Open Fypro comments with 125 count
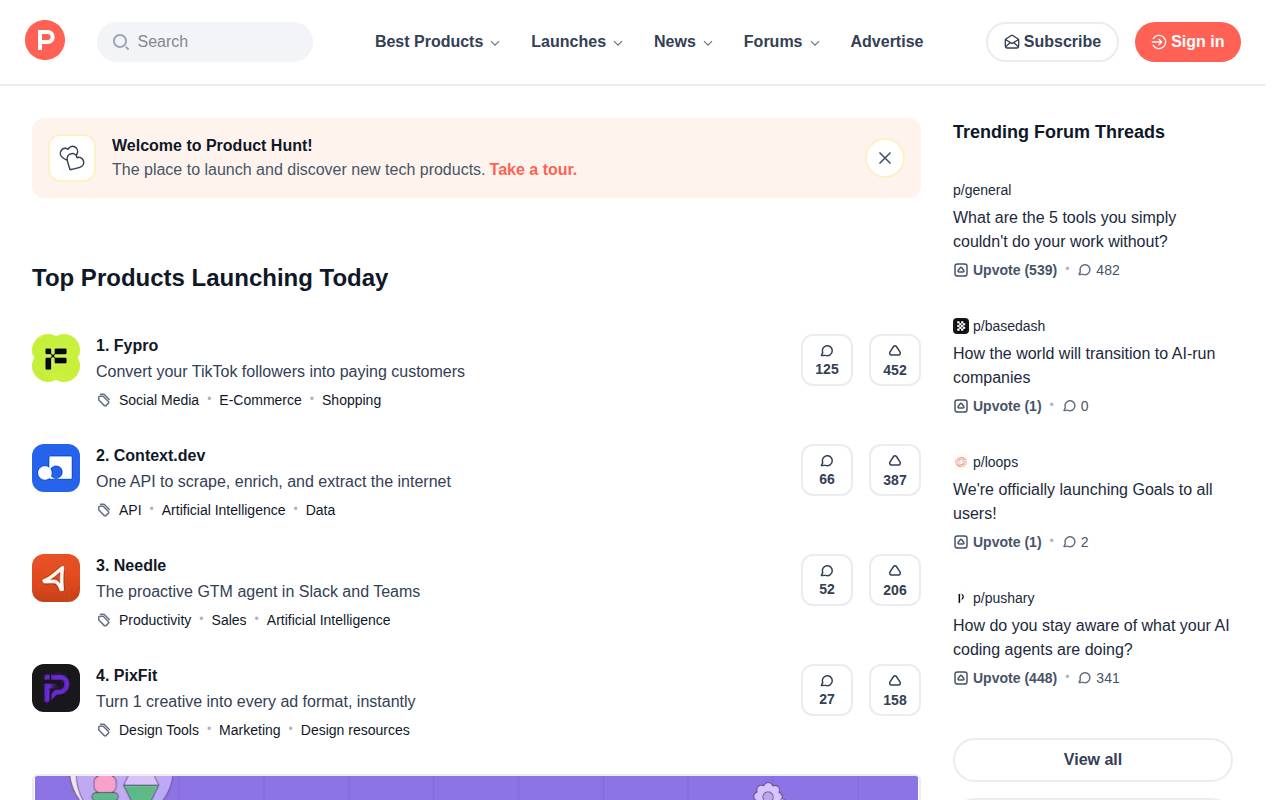Viewport: 1280px width, 800px height. click(827, 360)
